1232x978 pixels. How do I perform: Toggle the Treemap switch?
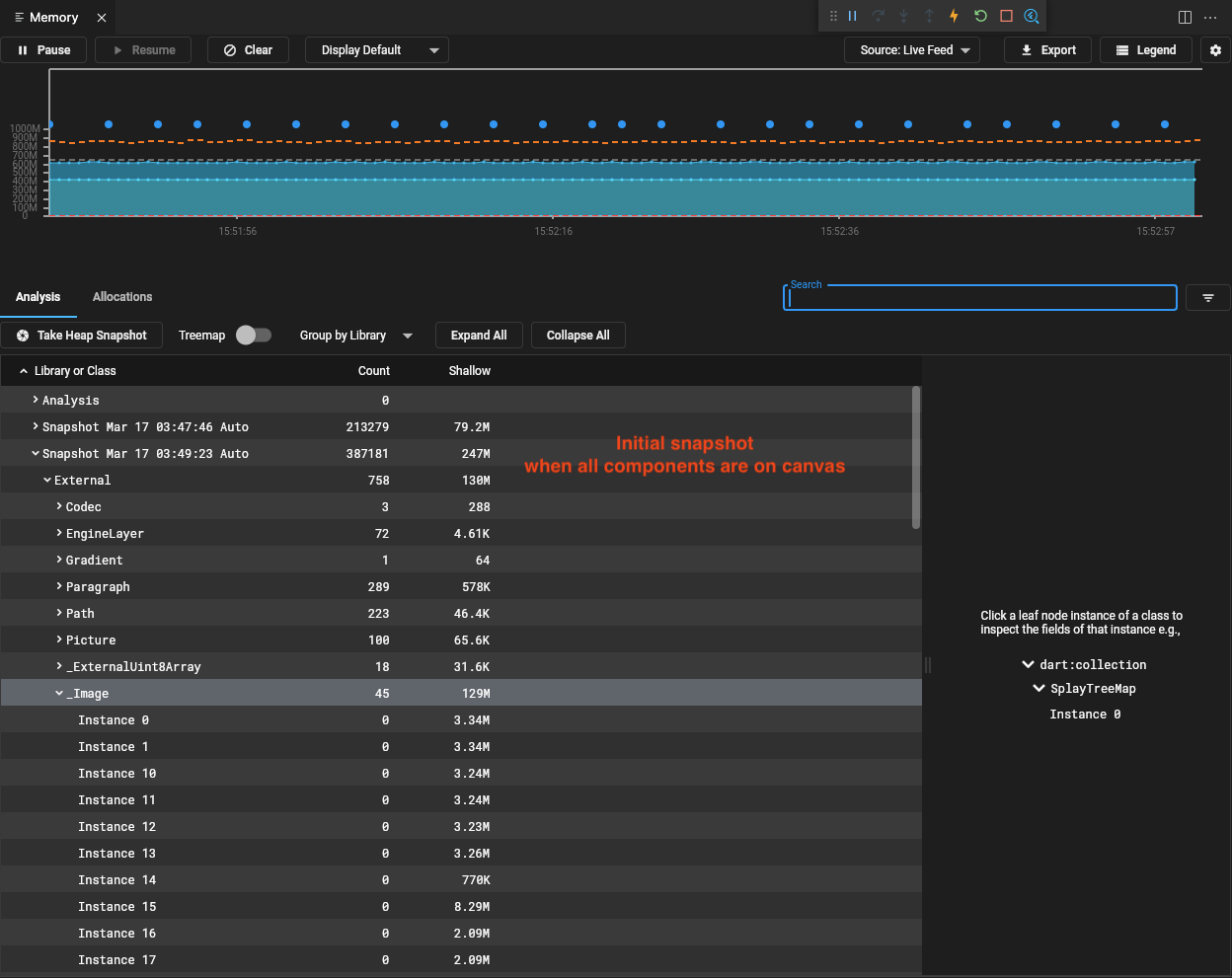coord(254,336)
